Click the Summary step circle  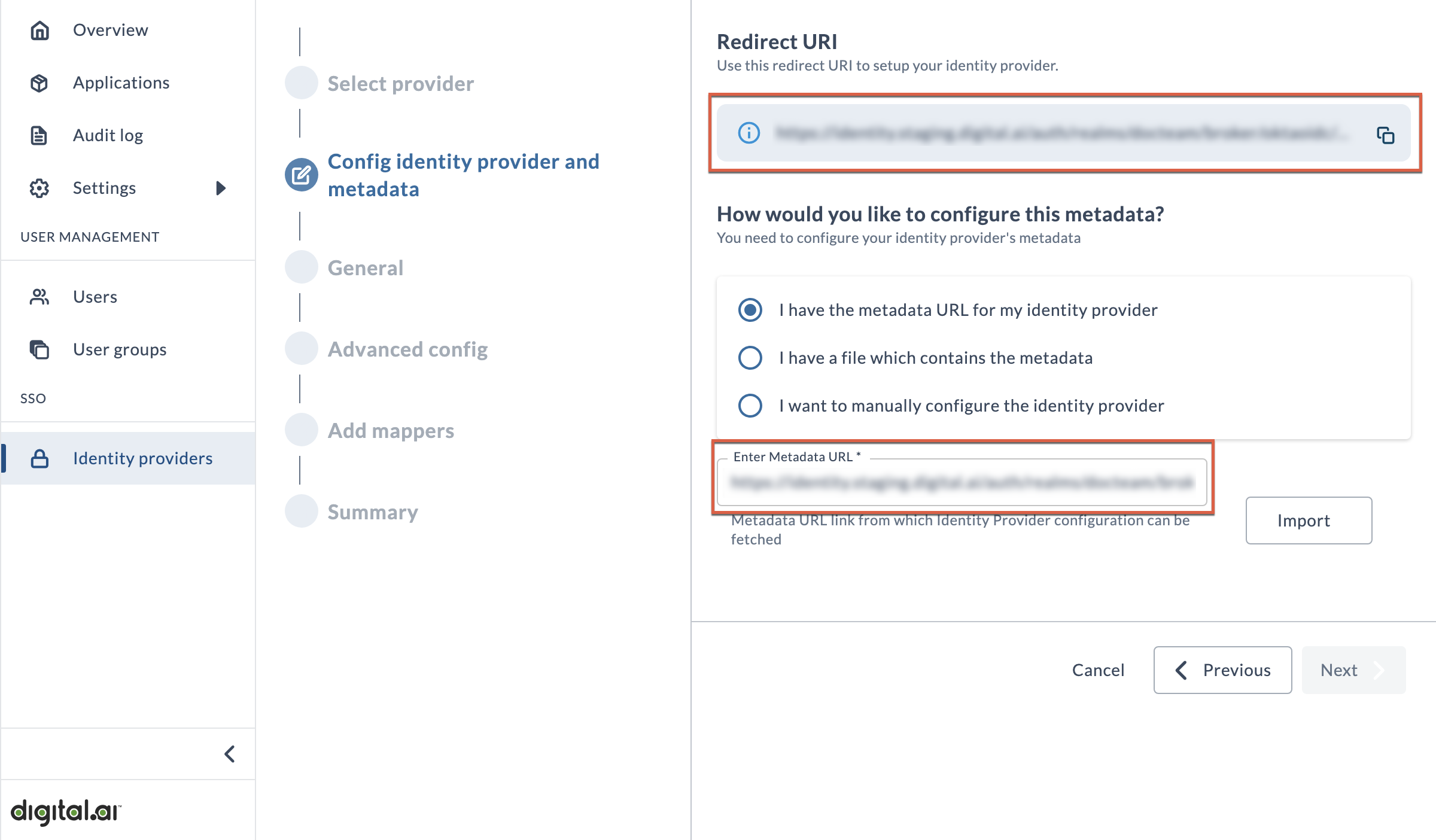tap(302, 511)
